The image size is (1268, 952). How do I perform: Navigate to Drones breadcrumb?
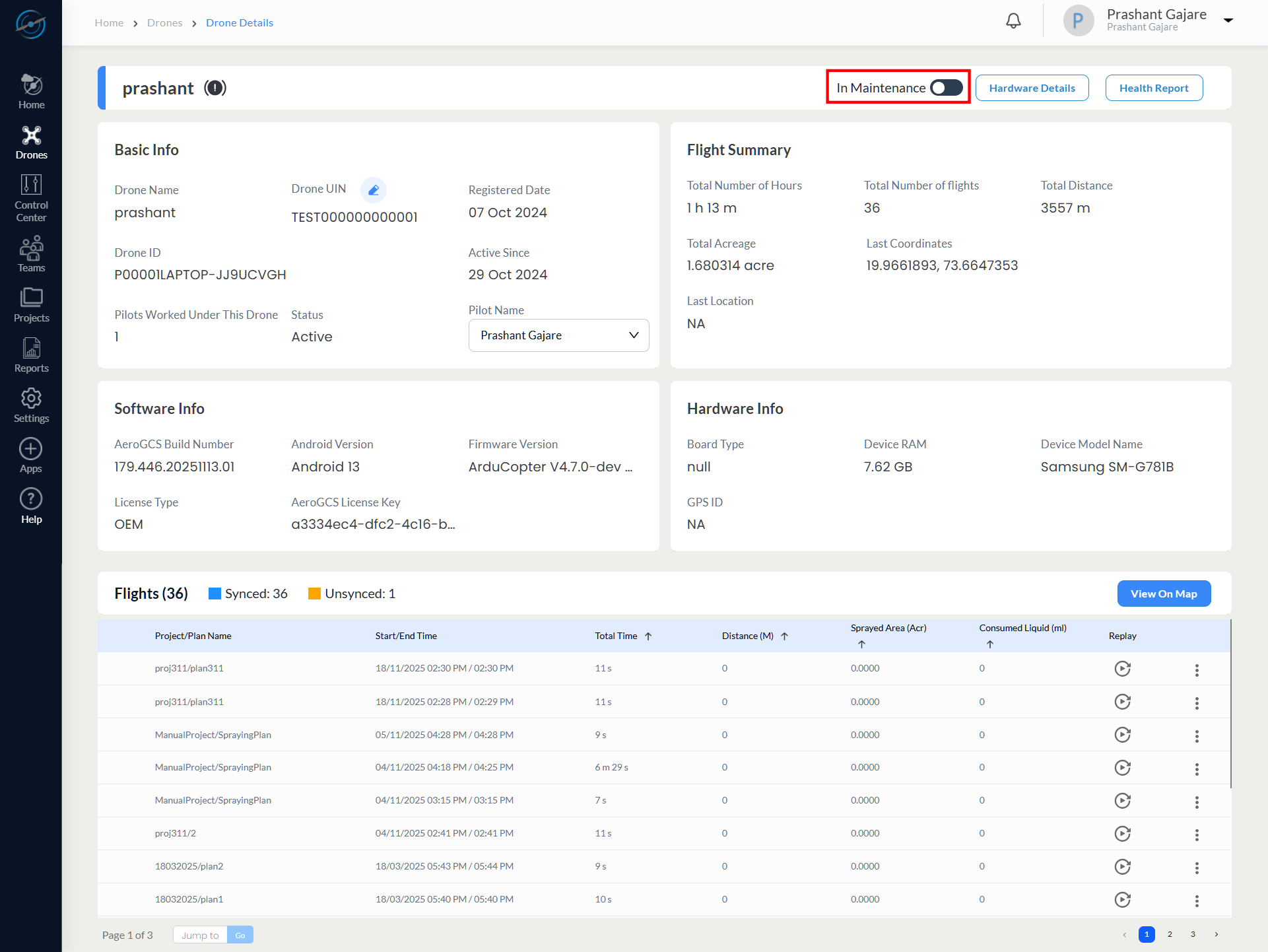[x=164, y=23]
